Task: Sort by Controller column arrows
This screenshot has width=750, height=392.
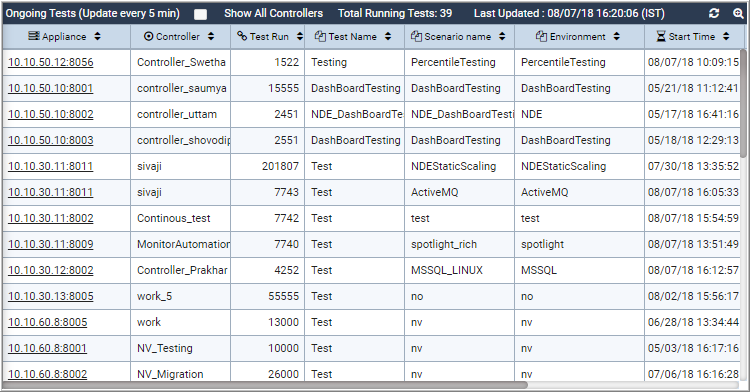Action: [211, 36]
